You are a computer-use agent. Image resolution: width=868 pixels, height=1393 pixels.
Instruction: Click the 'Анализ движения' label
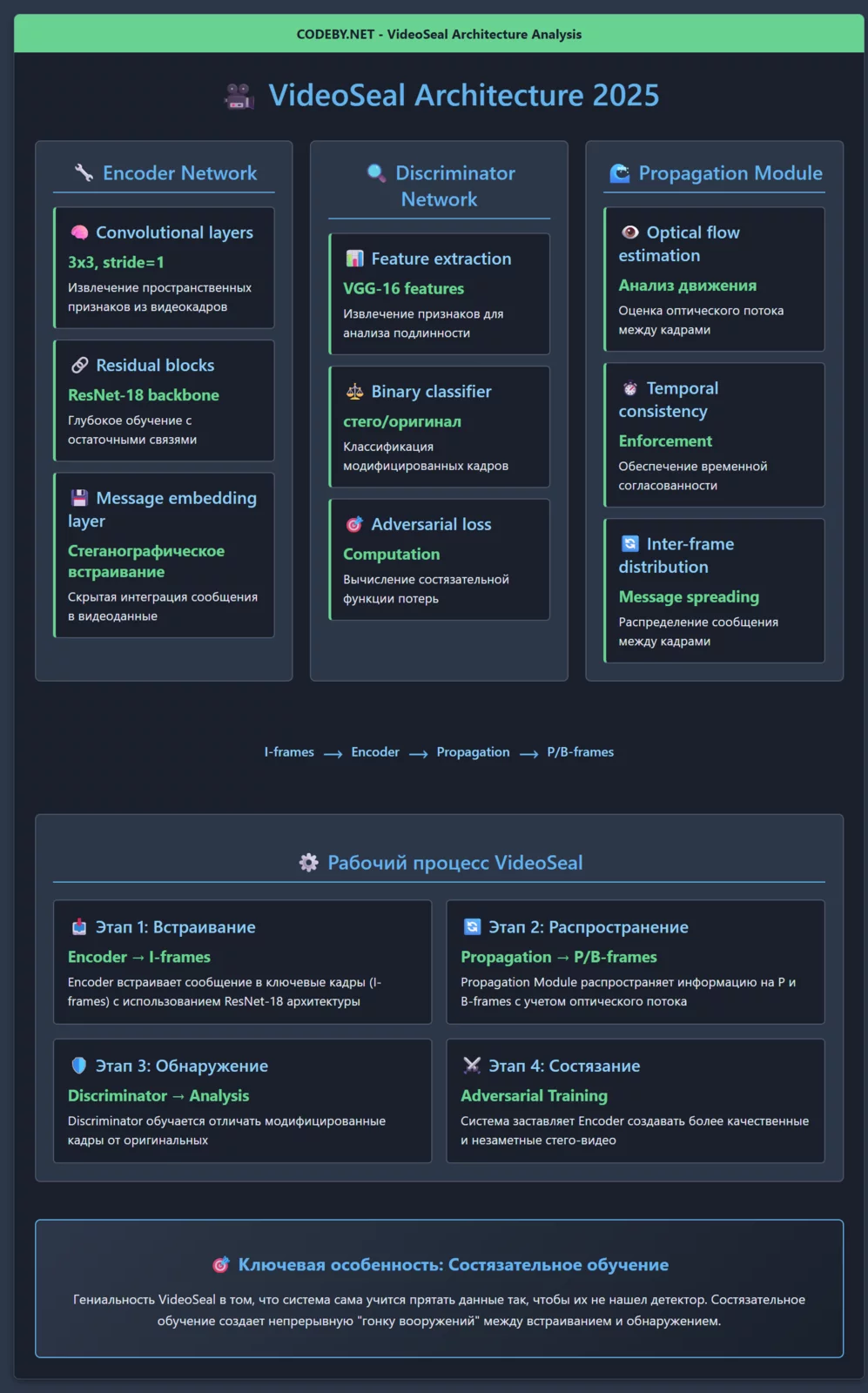click(687, 286)
